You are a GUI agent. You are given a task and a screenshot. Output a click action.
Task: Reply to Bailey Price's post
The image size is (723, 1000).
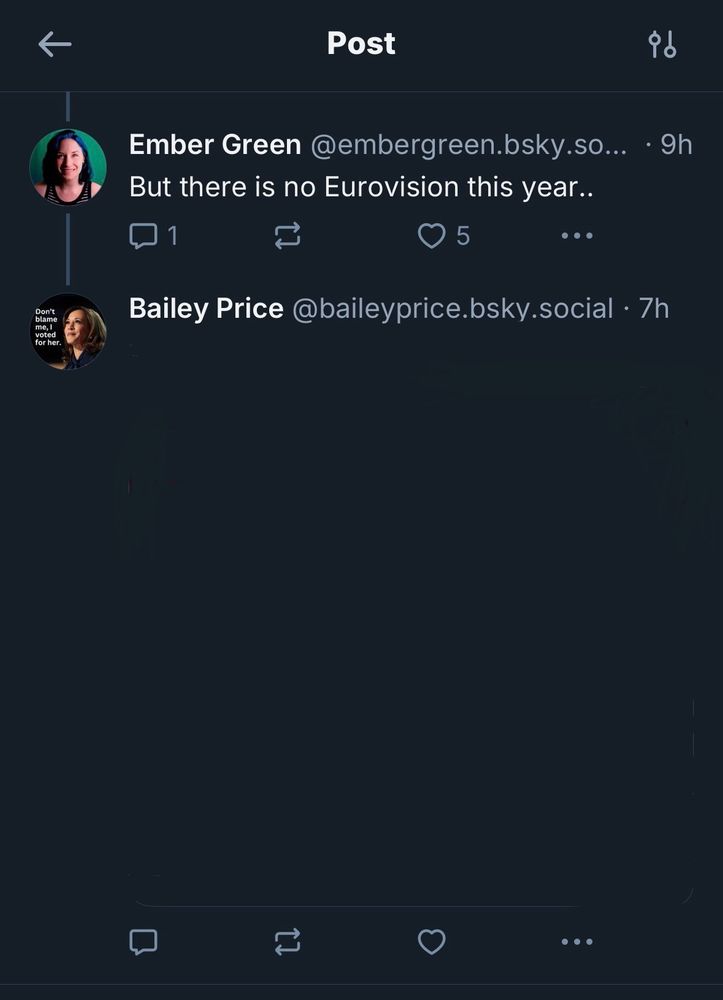(x=143, y=942)
